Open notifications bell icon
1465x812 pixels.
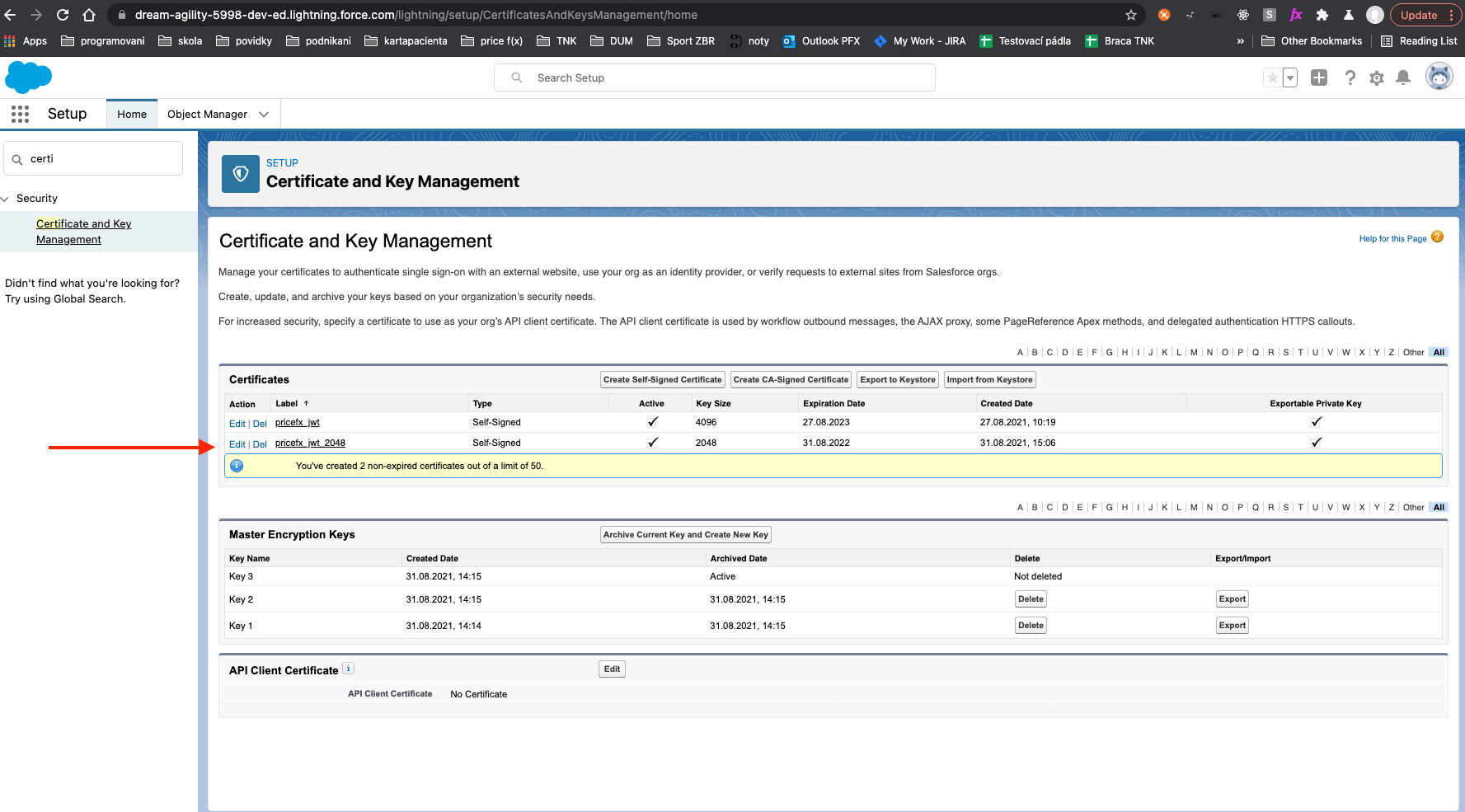[1402, 77]
